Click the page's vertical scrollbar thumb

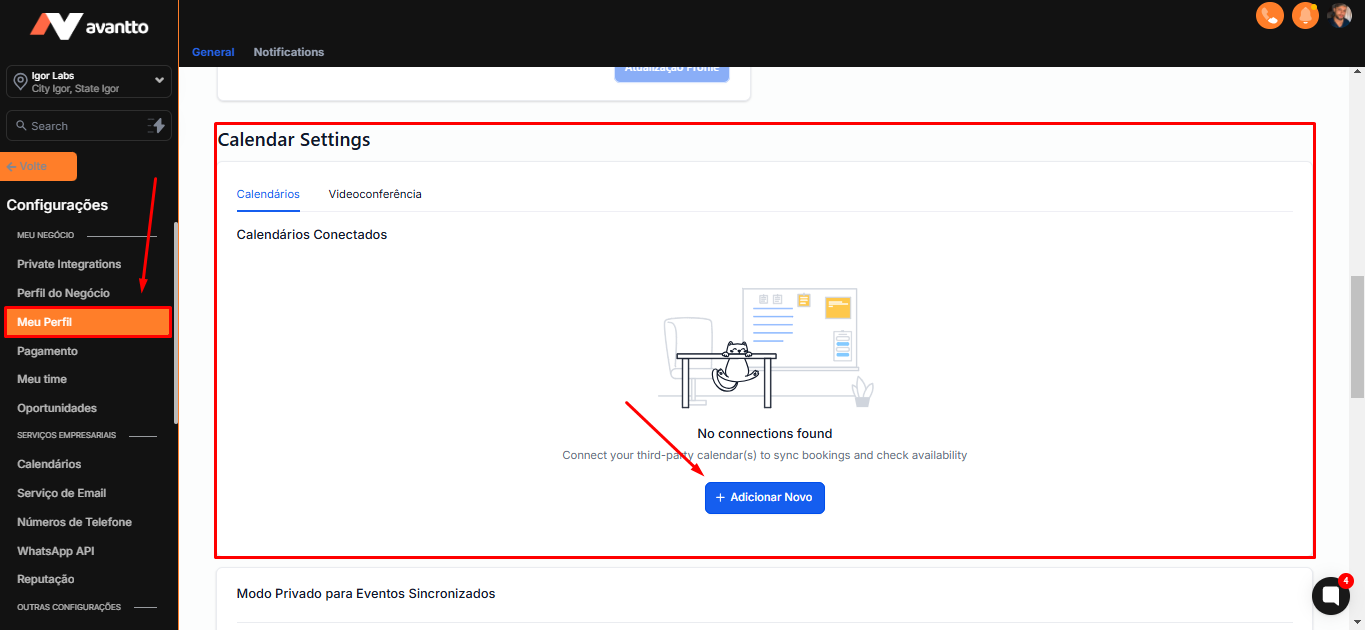coord(1357,336)
